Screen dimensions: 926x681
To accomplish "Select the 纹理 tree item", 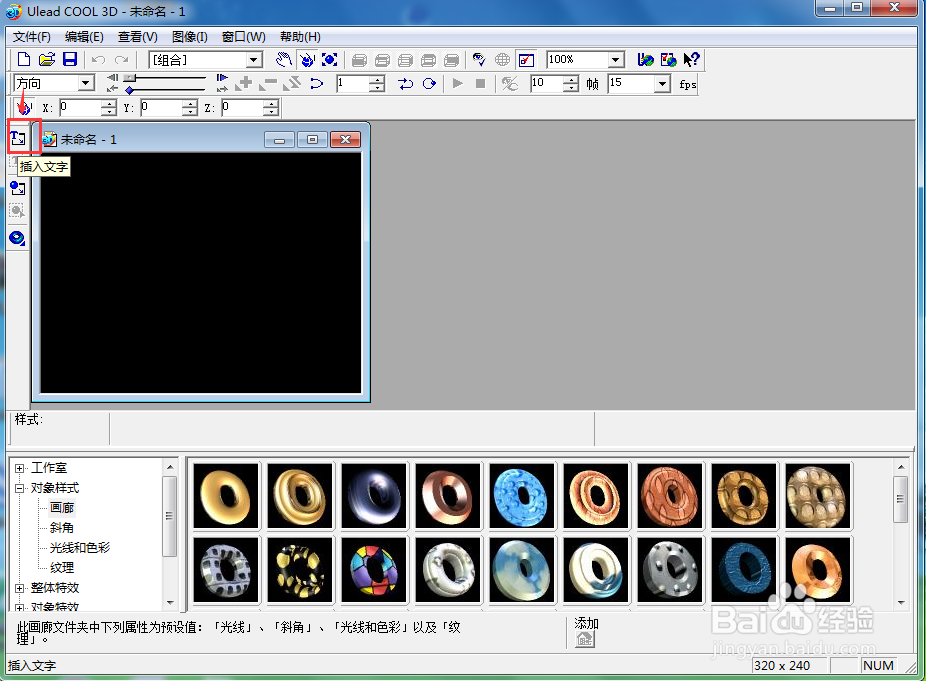I will pyautogui.click(x=62, y=568).
